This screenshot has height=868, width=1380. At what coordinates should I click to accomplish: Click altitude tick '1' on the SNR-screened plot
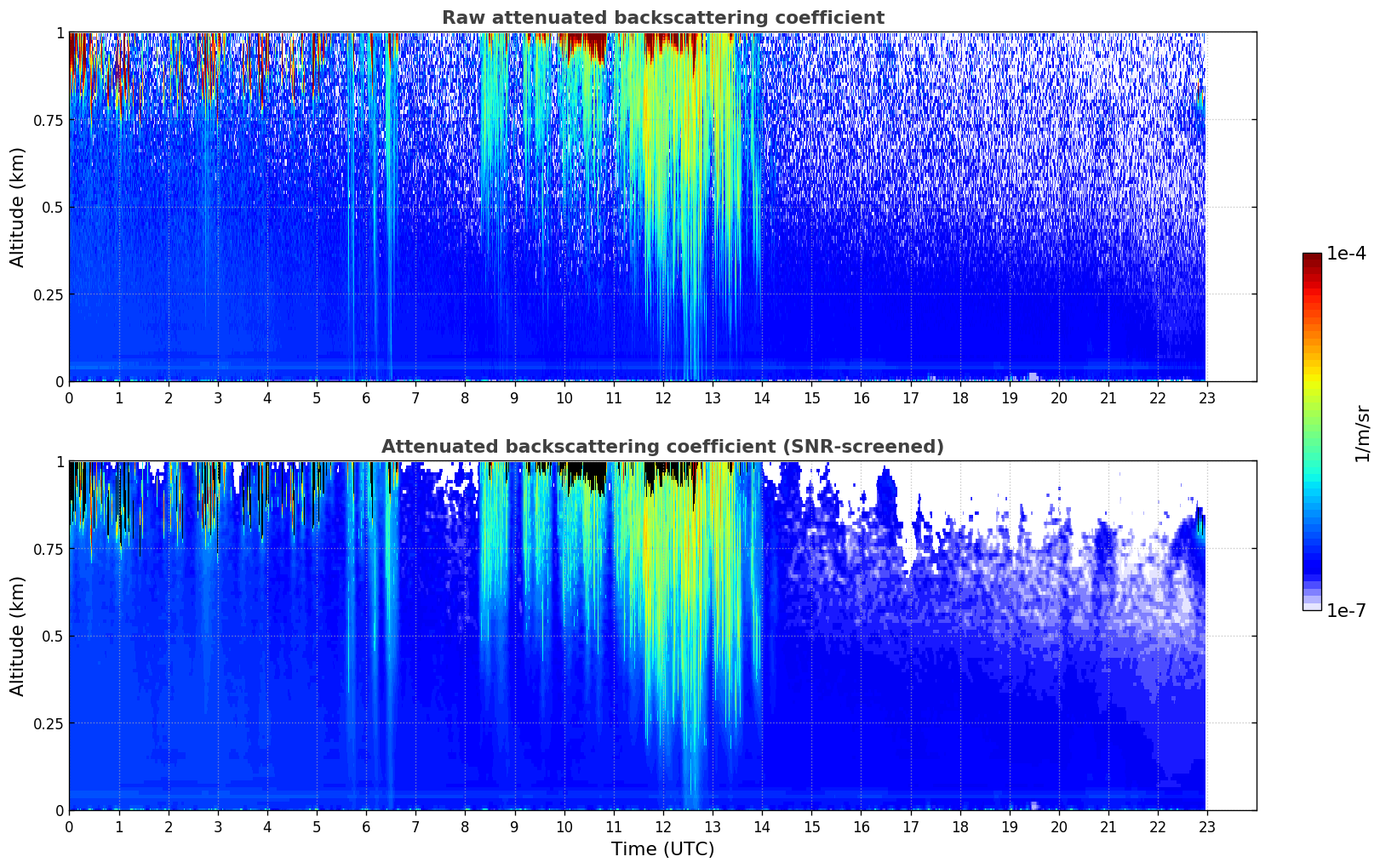[60, 461]
